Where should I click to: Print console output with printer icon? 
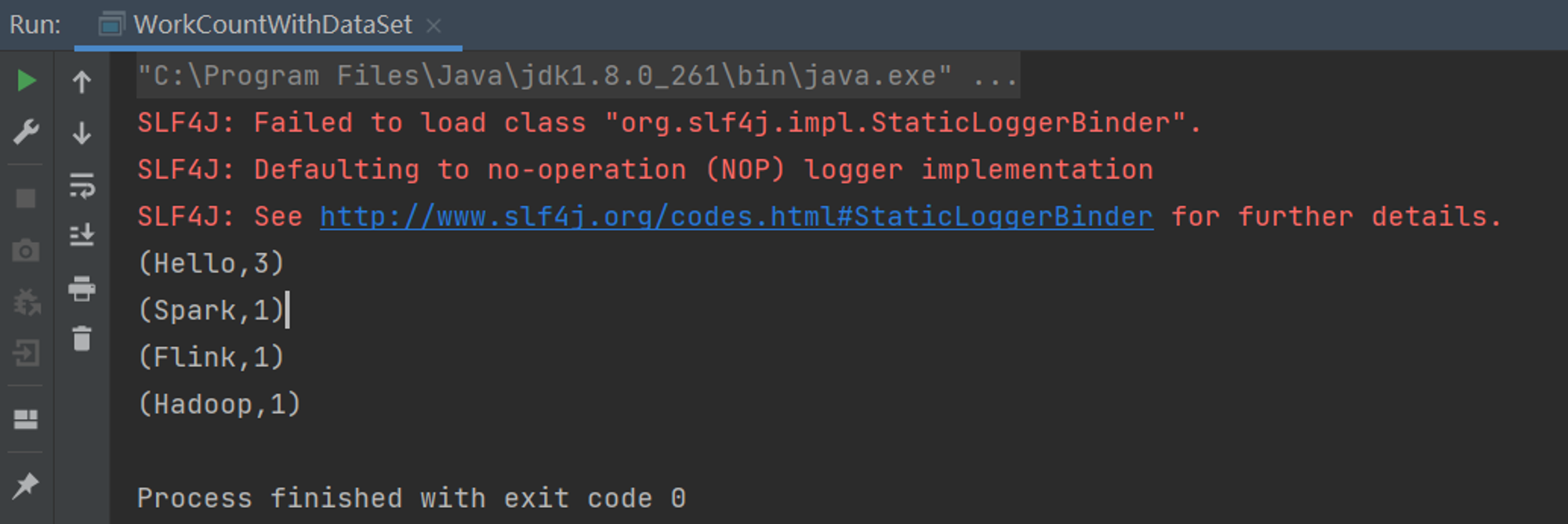point(82,288)
